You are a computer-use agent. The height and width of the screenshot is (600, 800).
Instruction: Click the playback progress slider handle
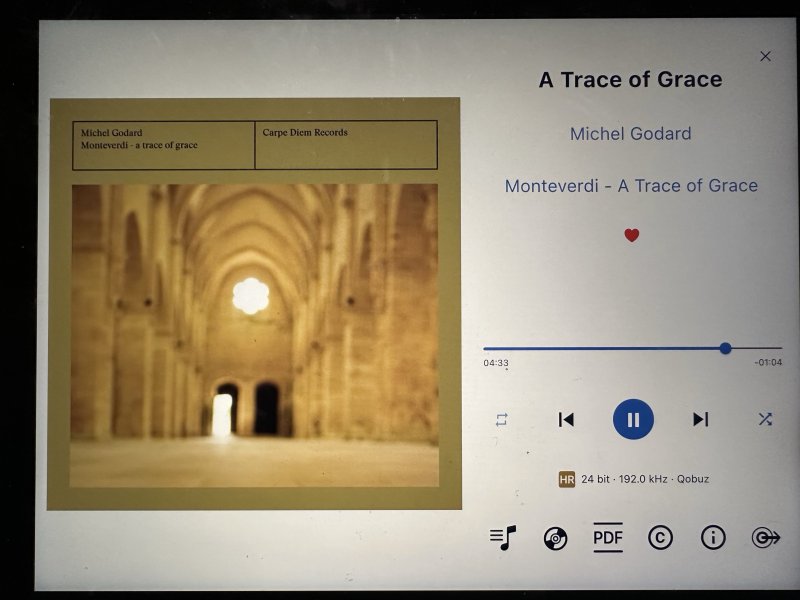pyautogui.click(x=726, y=348)
